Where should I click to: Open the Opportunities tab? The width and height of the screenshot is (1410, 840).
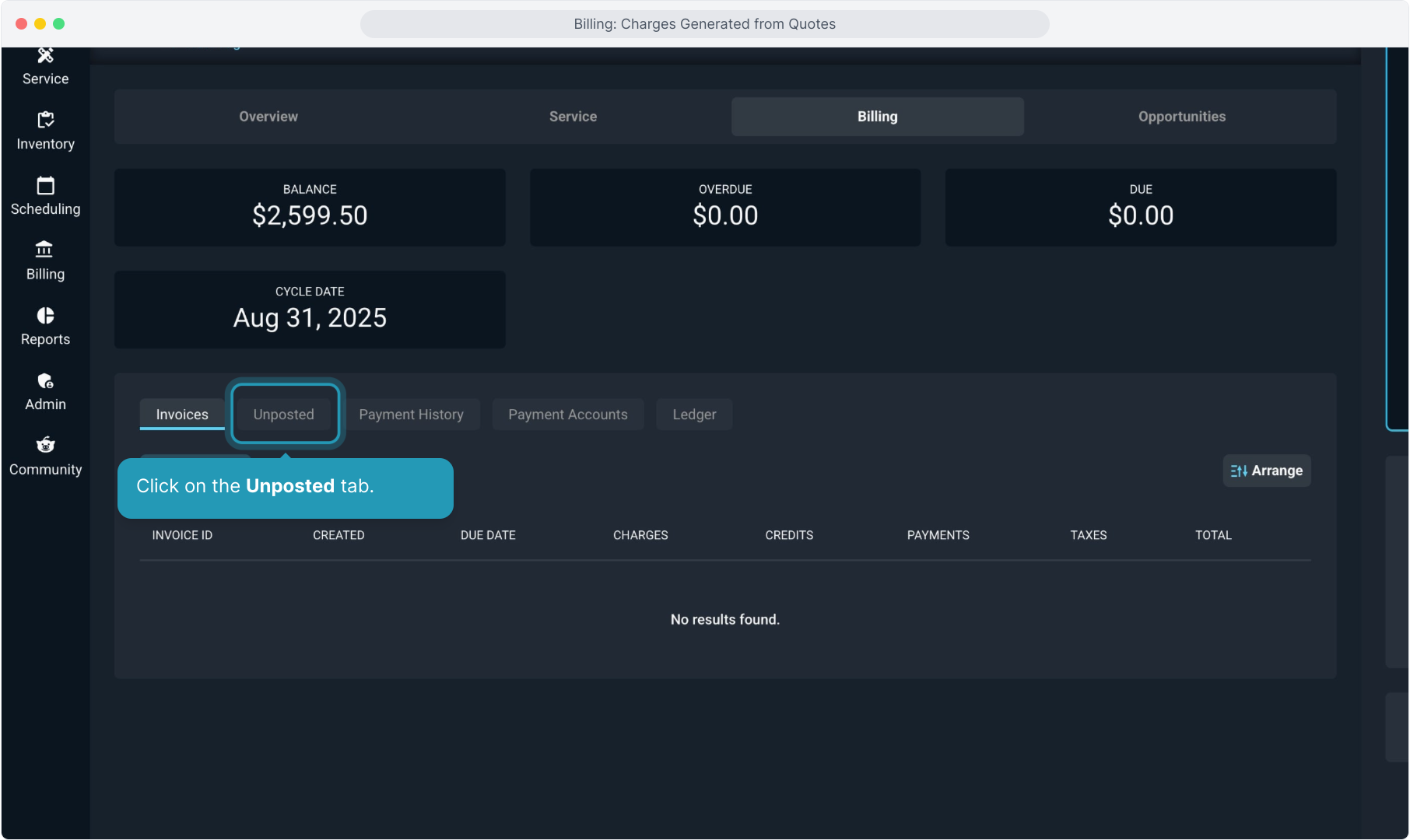pos(1181,117)
